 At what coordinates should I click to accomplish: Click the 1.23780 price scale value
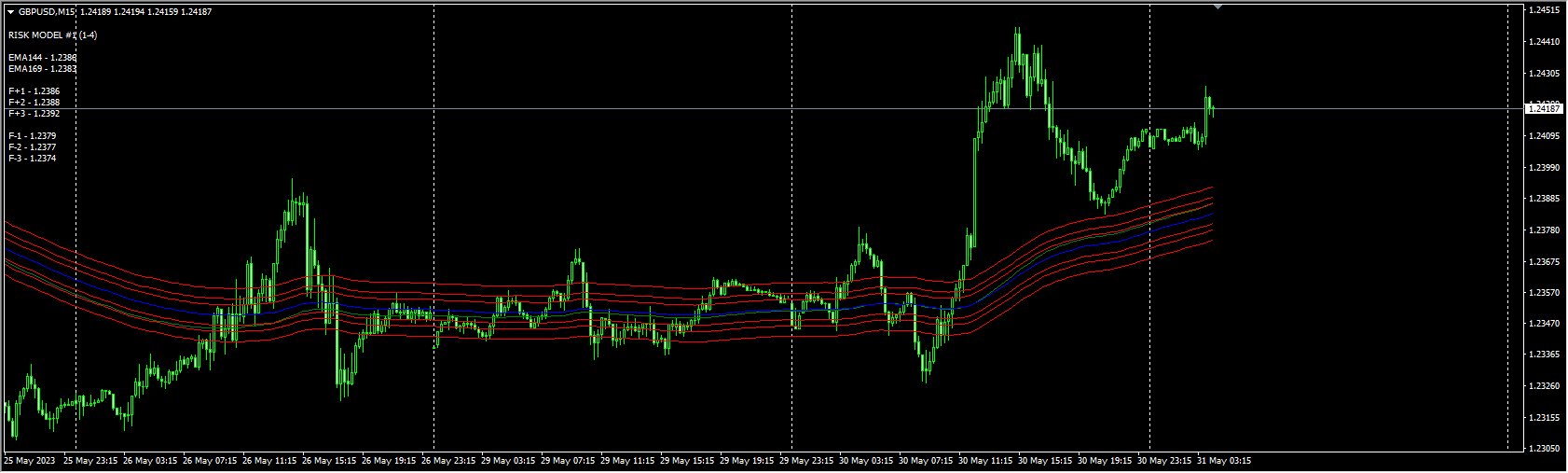(x=1544, y=230)
